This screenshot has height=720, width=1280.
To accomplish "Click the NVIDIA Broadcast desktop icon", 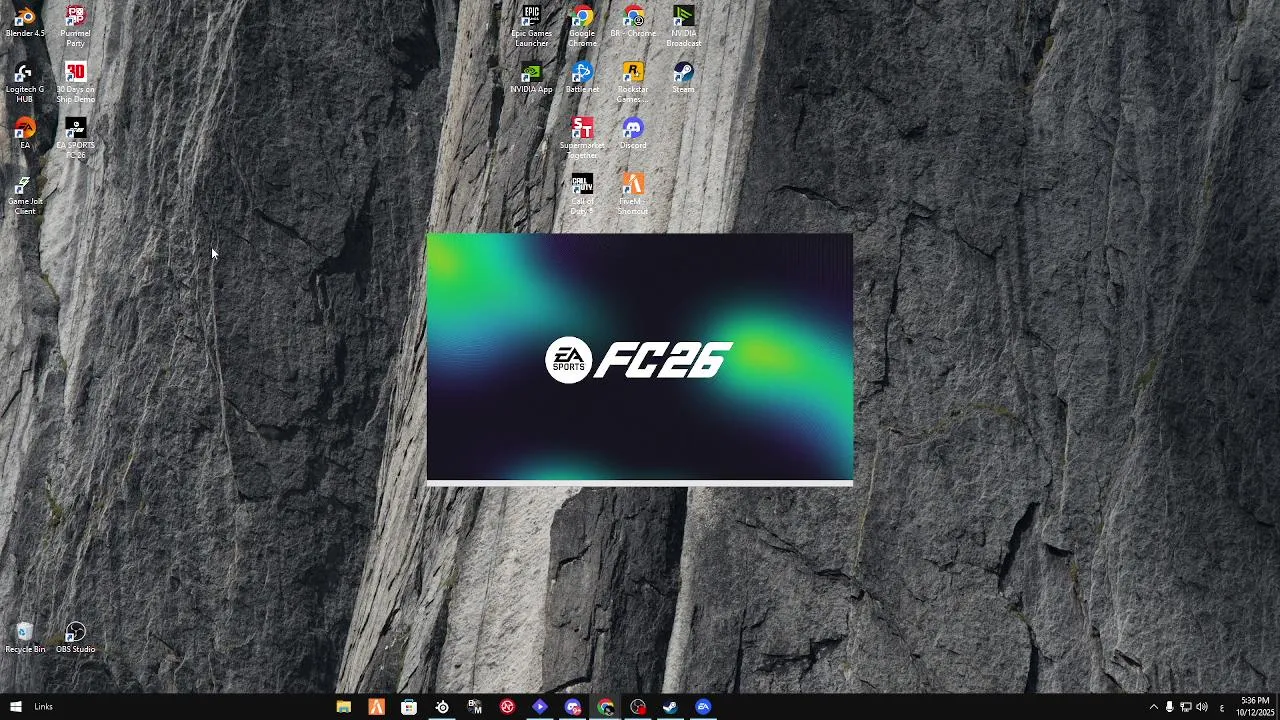I will (x=683, y=26).
